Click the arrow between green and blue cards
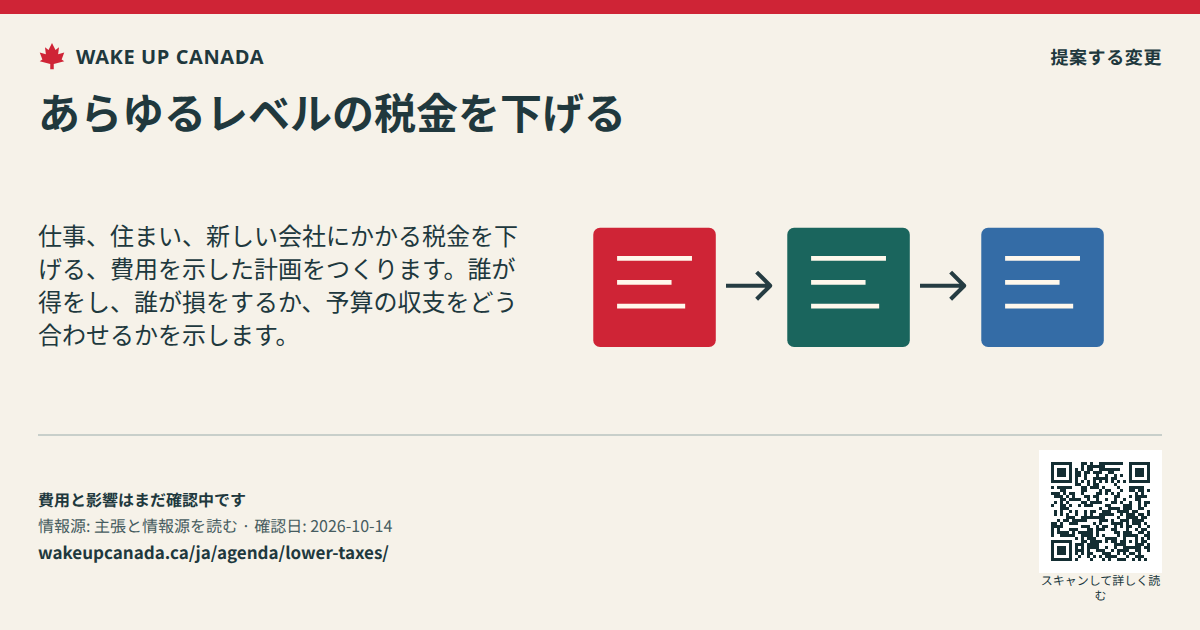The image size is (1200, 630). point(944,287)
